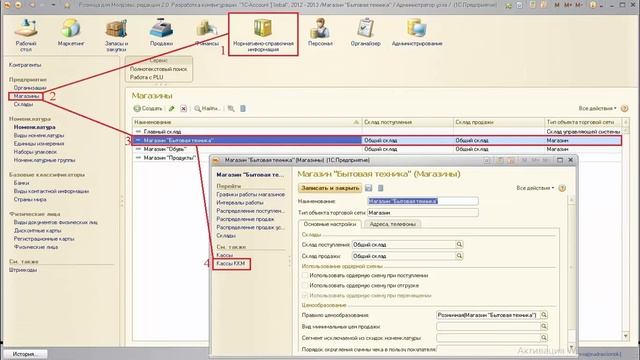Click the Наименование input field

[423, 201]
